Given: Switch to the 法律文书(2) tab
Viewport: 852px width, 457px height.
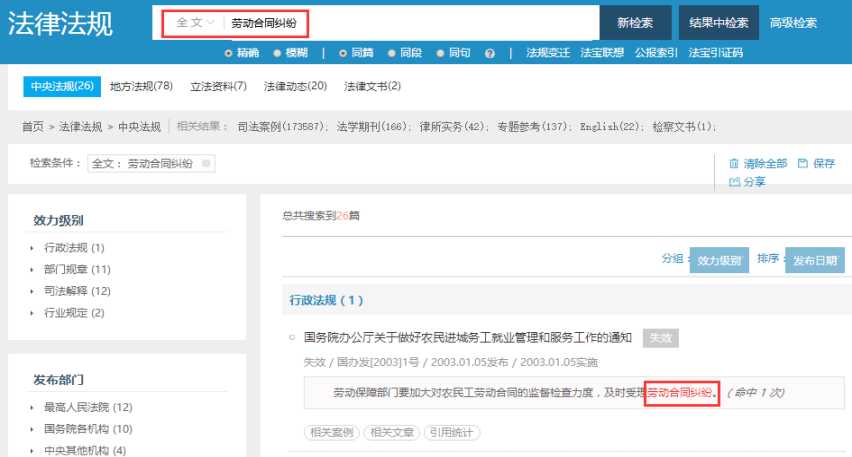Looking at the screenshot, I should [x=373, y=86].
